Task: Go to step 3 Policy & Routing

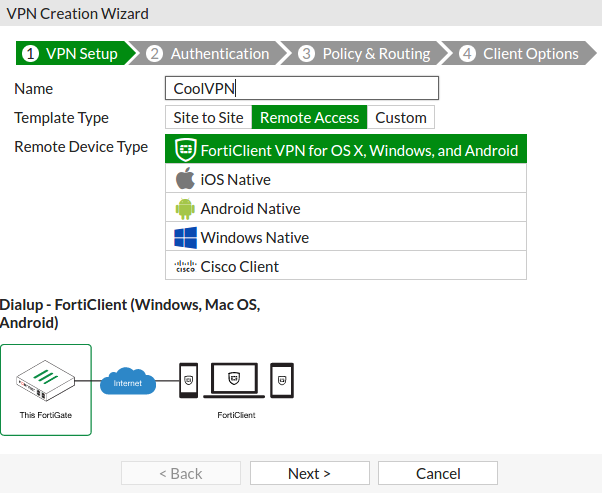Action: (365, 53)
